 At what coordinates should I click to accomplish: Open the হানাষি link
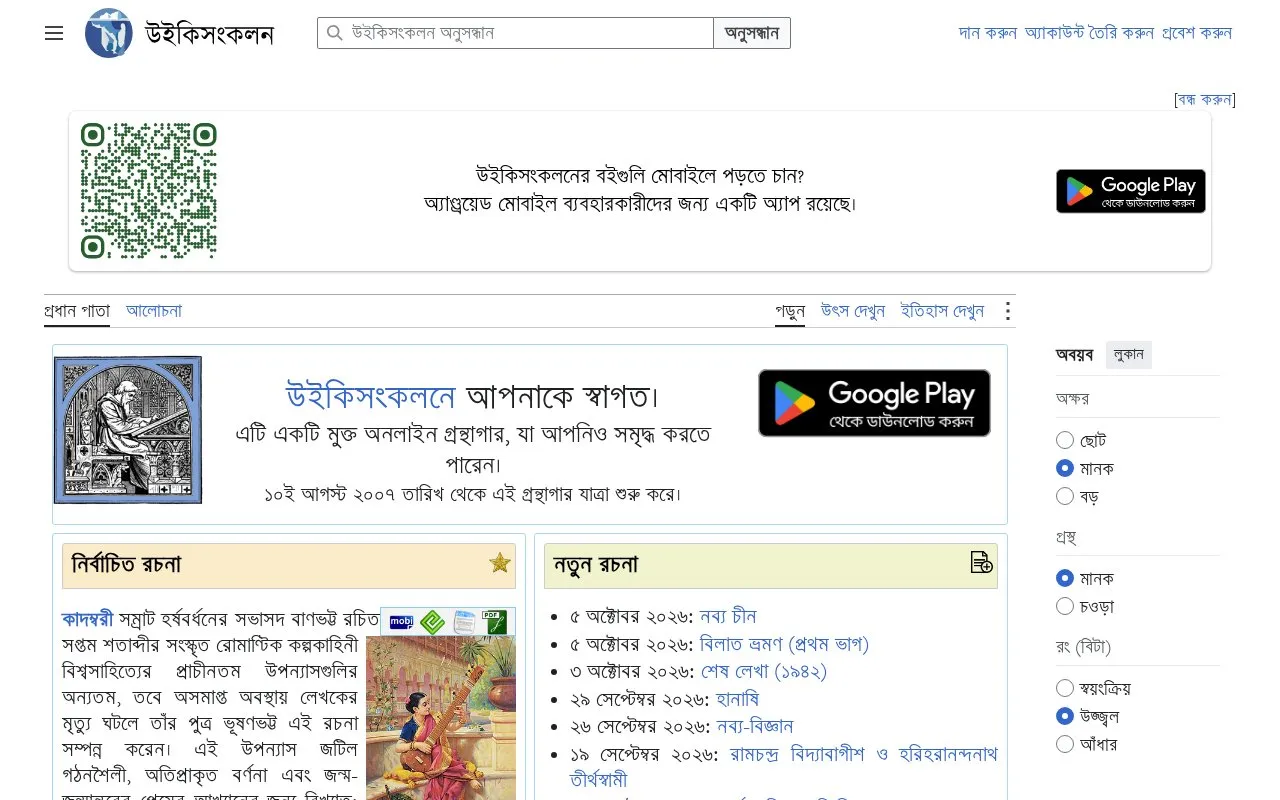coord(737,700)
